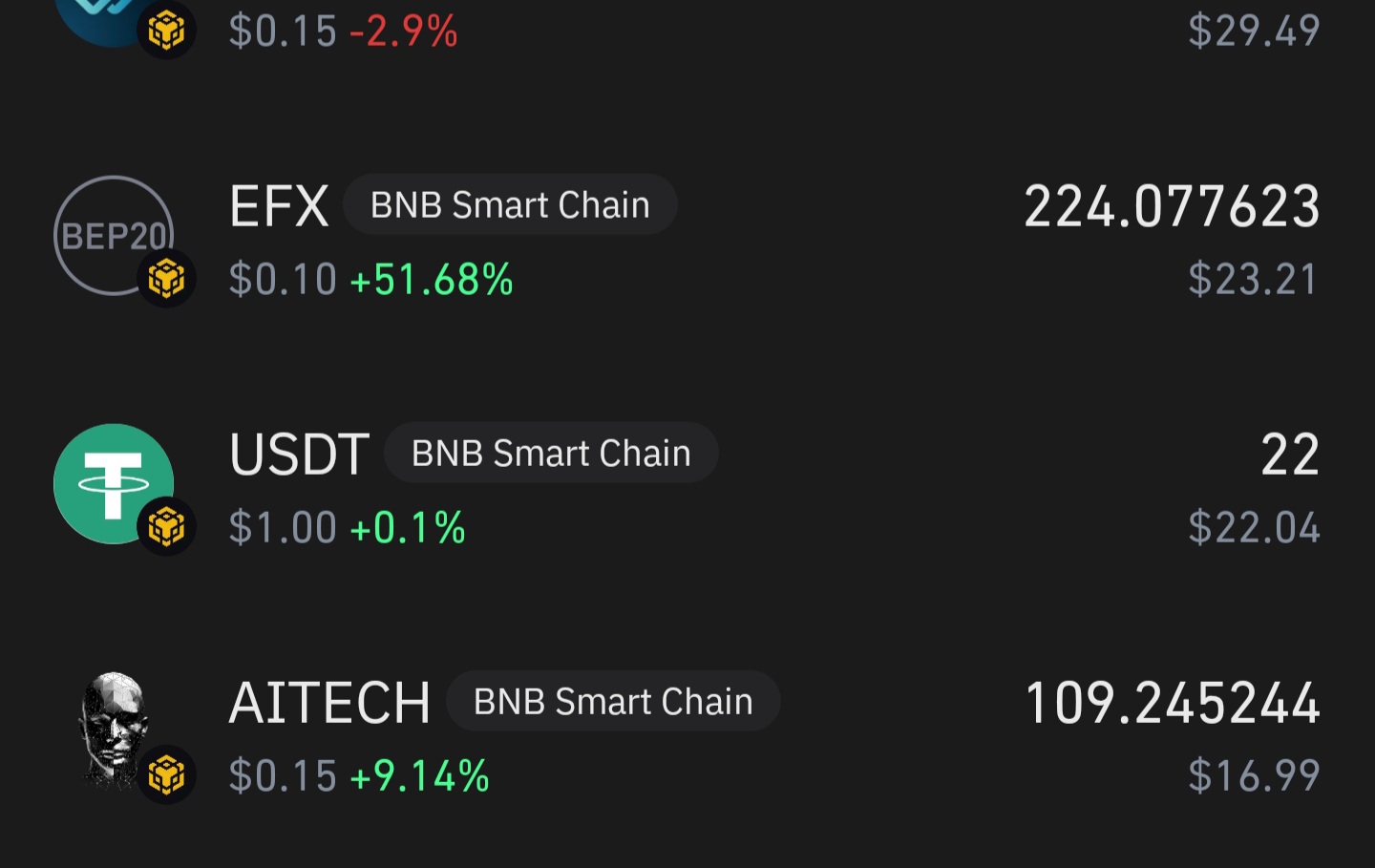View the USDT balance of 22
The width and height of the screenshot is (1375, 868).
[x=1291, y=455]
